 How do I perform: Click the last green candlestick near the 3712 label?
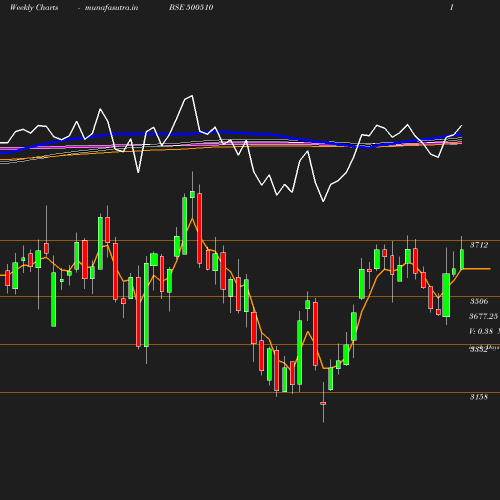(x=462, y=259)
